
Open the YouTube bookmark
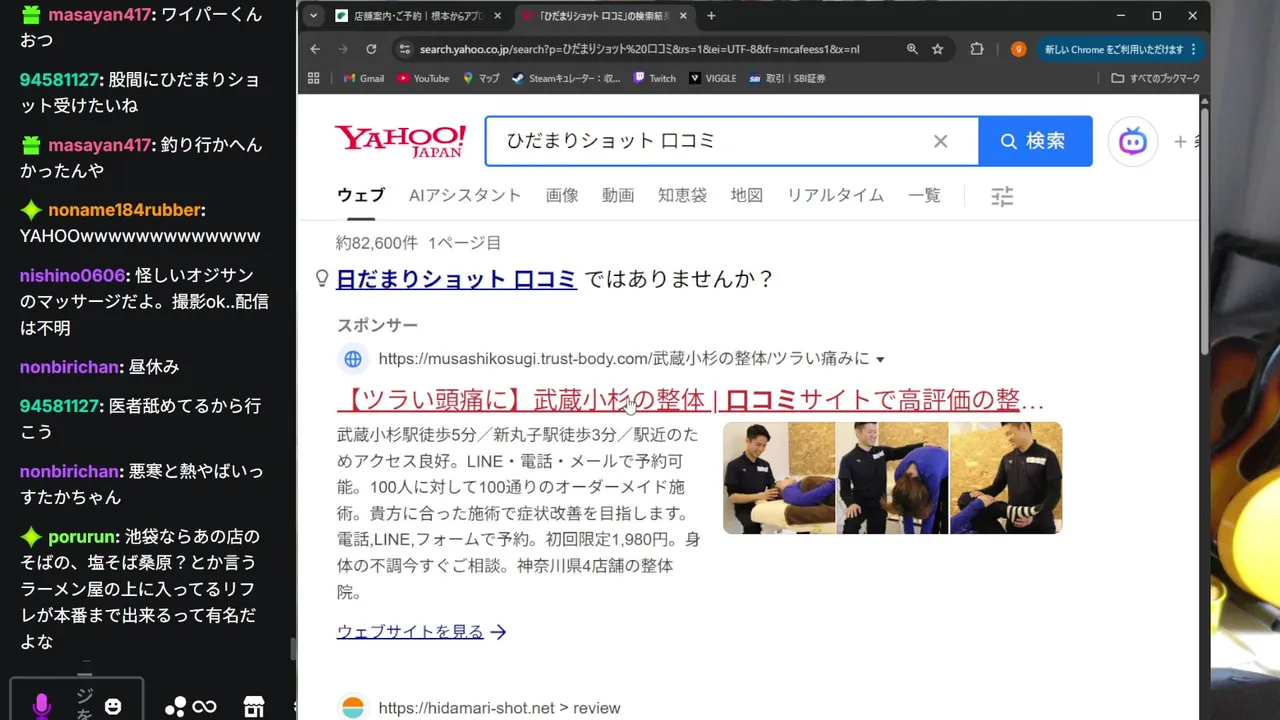(x=423, y=78)
